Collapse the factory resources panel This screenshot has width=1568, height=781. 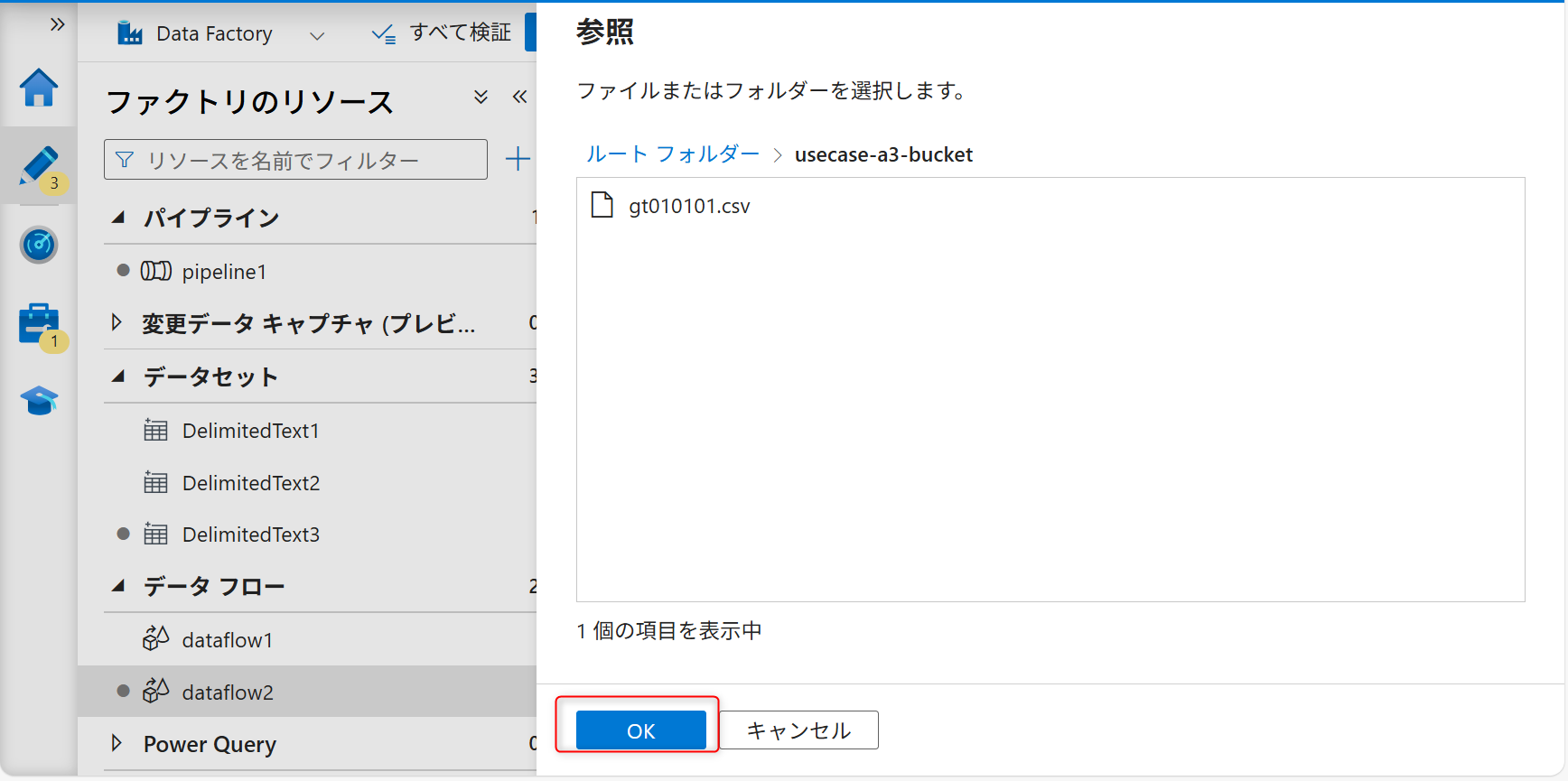coord(519,98)
